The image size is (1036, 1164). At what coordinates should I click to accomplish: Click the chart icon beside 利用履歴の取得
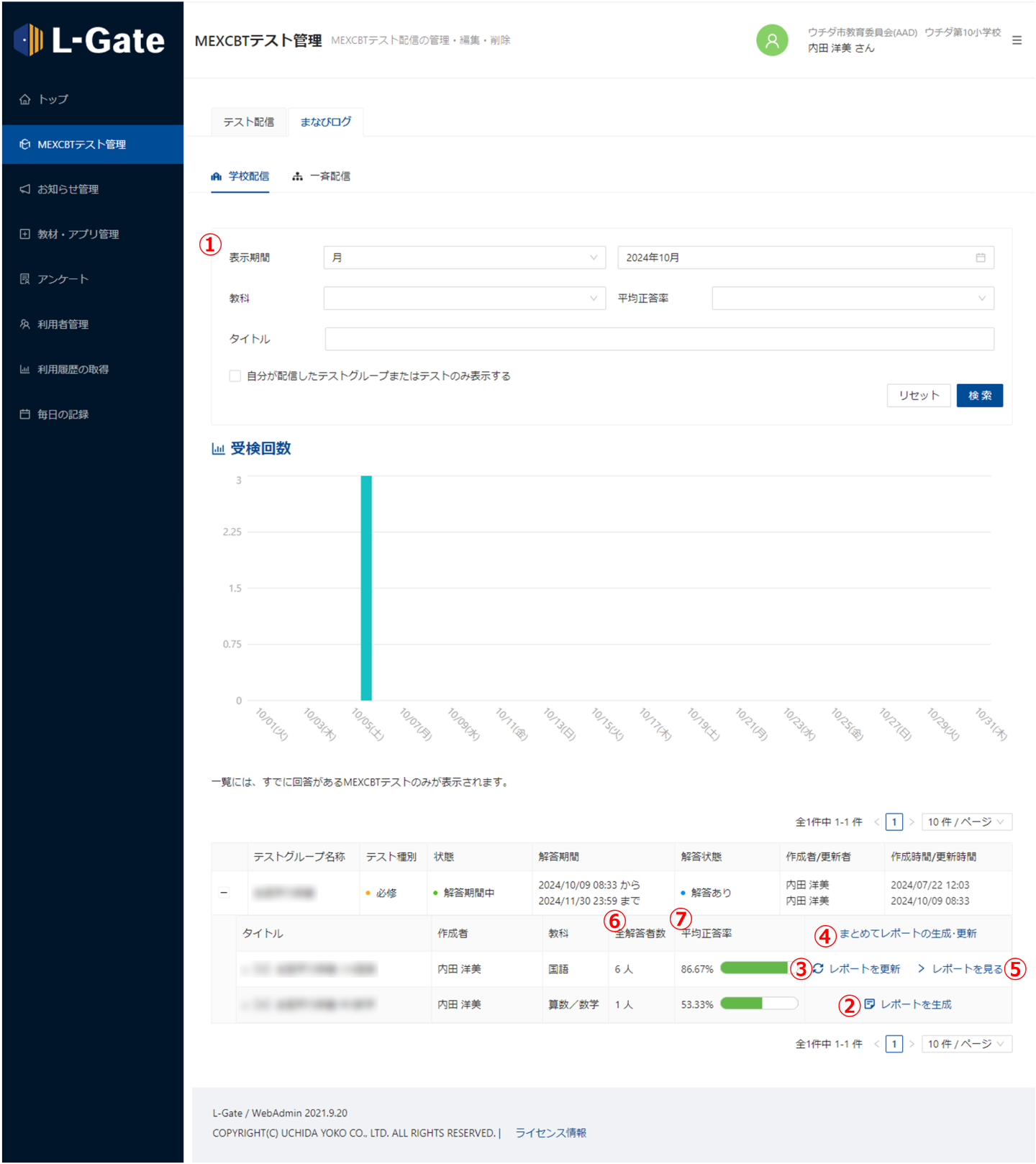(25, 369)
